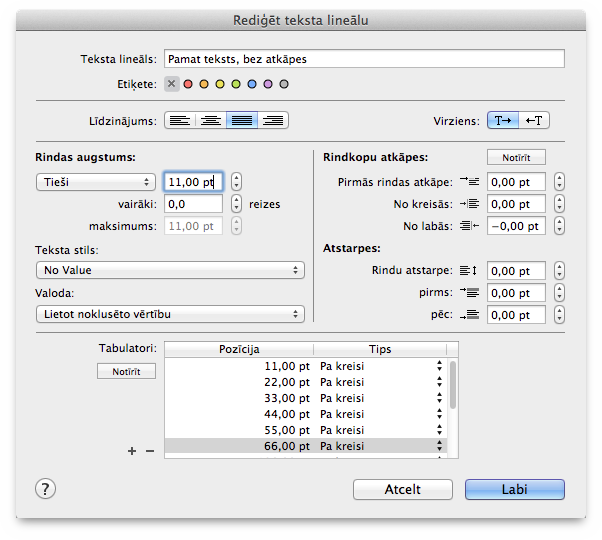Open tab type popup for 33,00 pt
This screenshot has width=602, height=540.
pos(439,398)
